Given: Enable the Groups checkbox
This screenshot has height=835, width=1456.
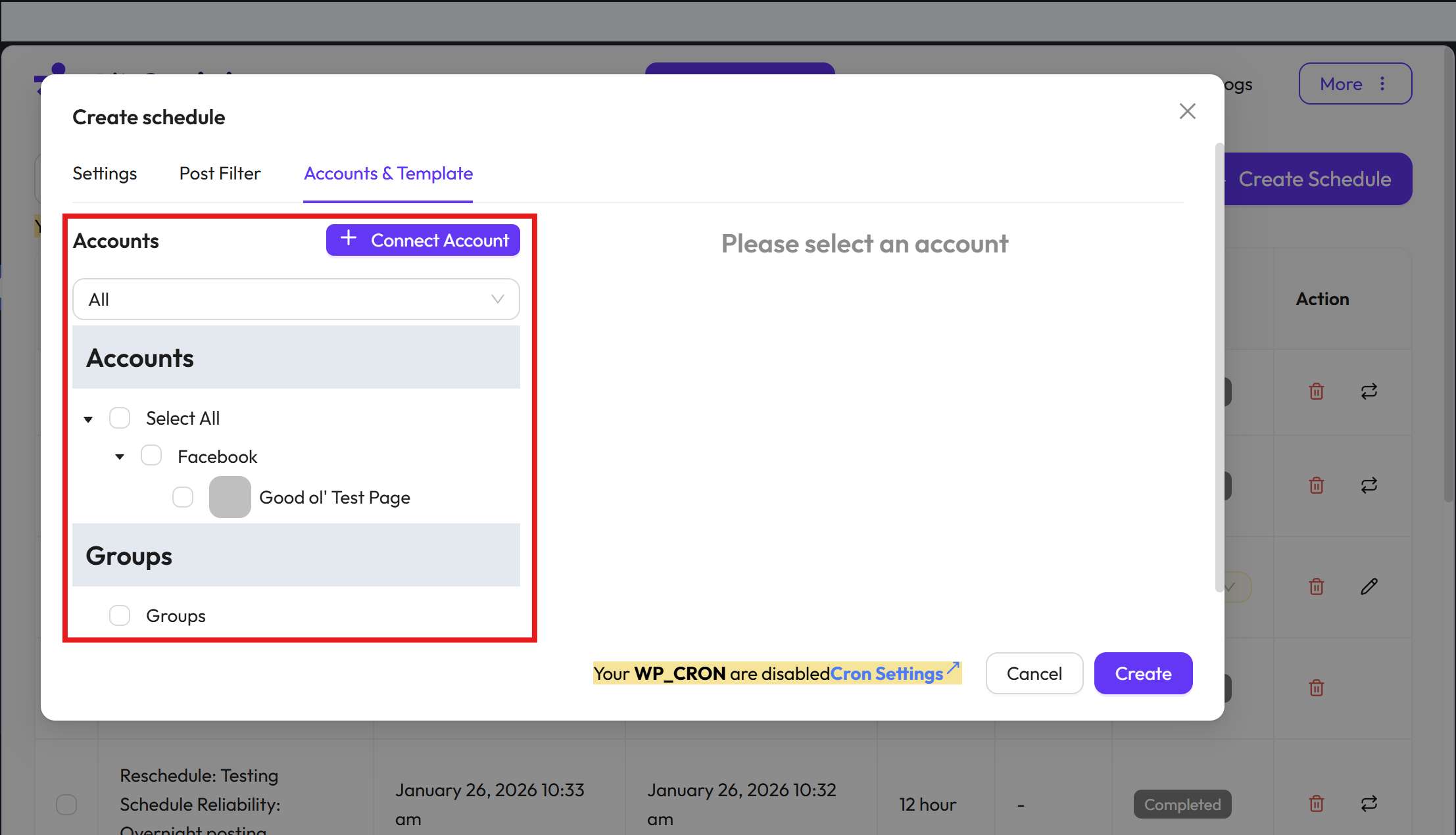Looking at the screenshot, I should pyautogui.click(x=120, y=615).
